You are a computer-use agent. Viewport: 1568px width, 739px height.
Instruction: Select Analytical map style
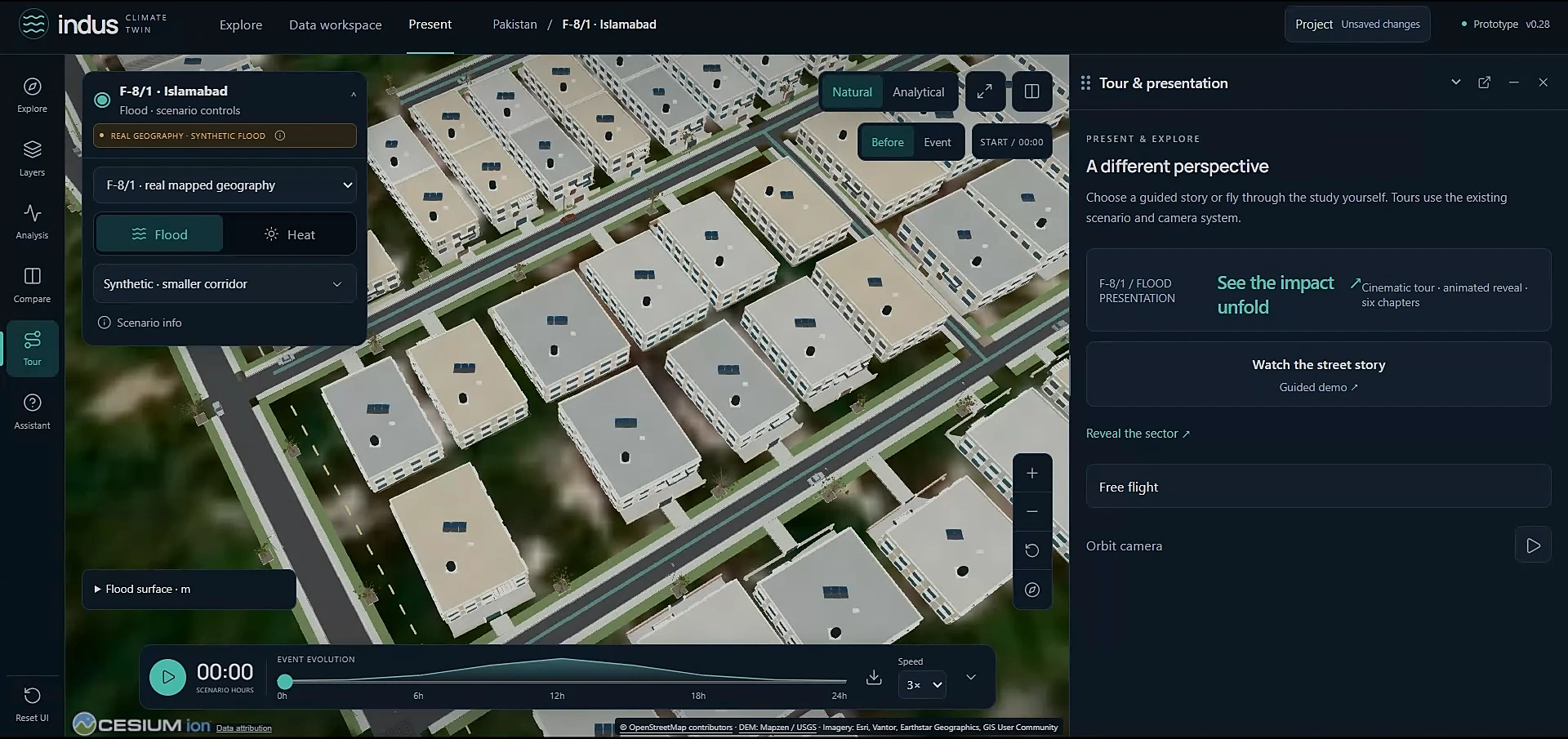coord(918,92)
